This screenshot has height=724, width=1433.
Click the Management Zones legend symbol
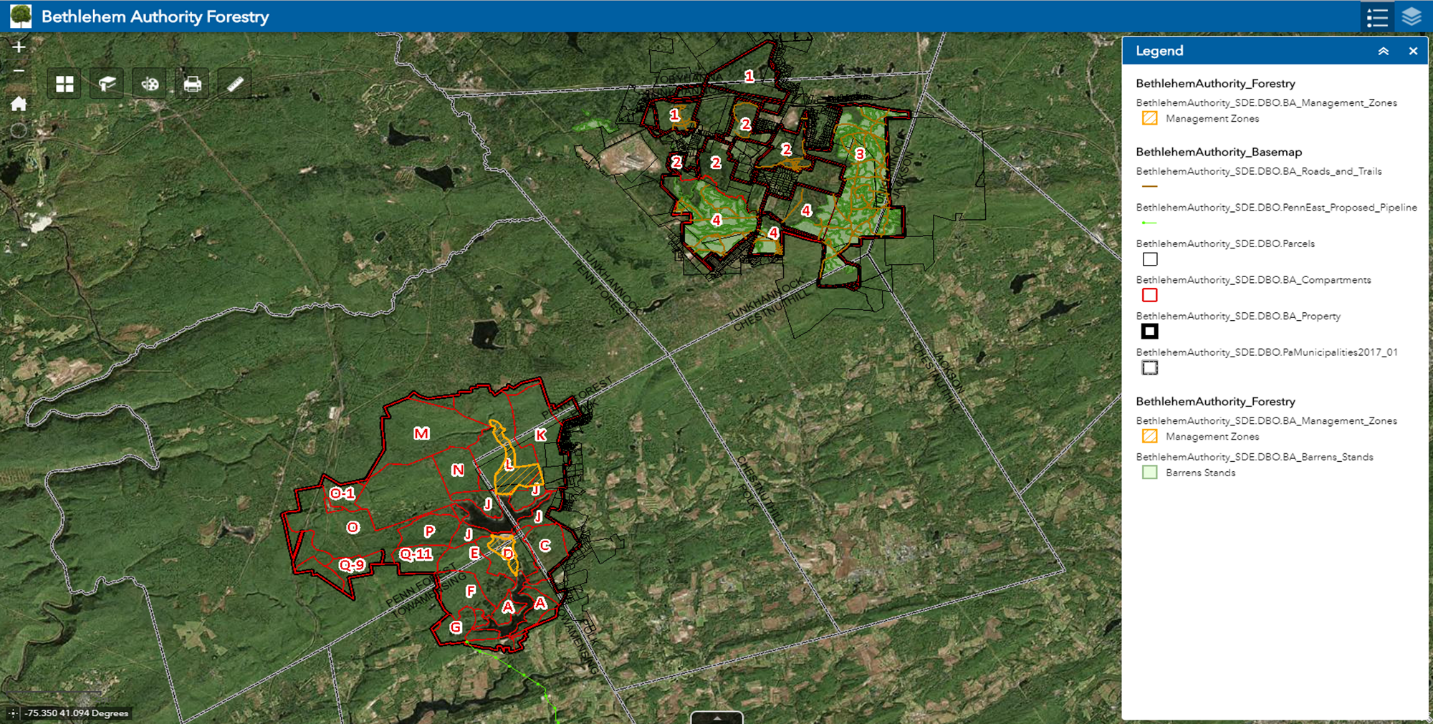(x=1149, y=117)
